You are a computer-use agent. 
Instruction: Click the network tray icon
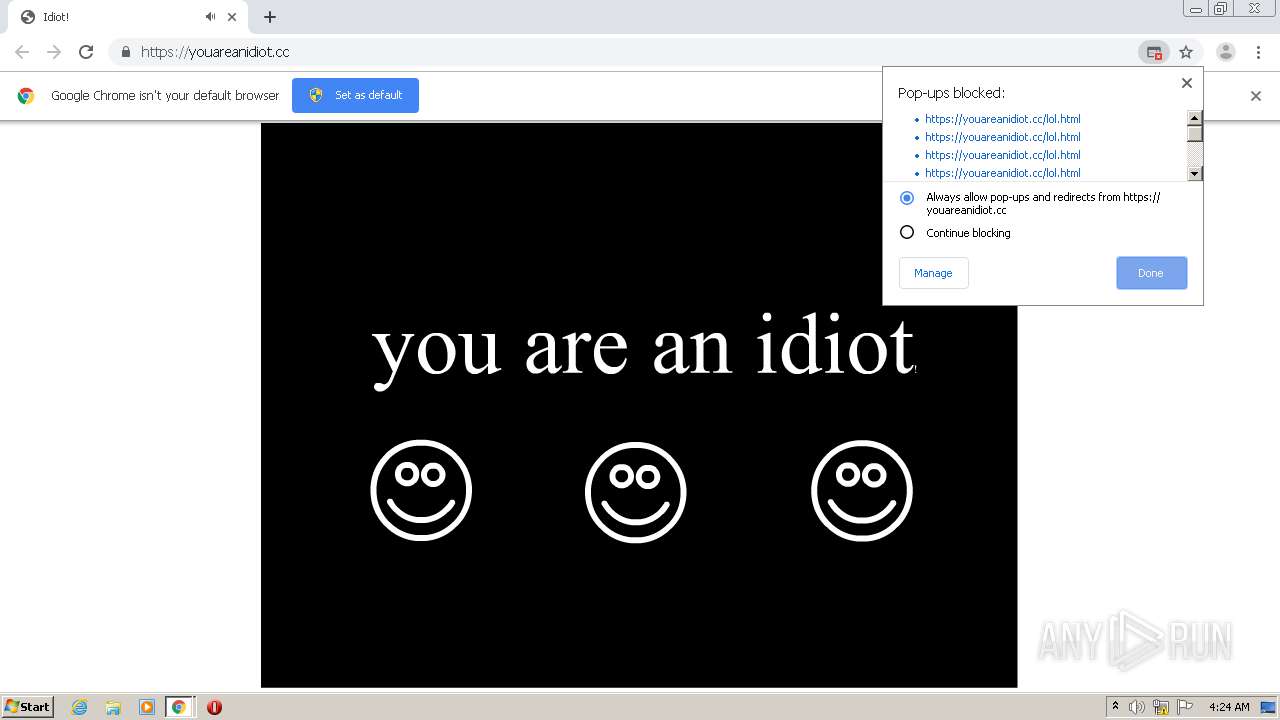click(1161, 707)
